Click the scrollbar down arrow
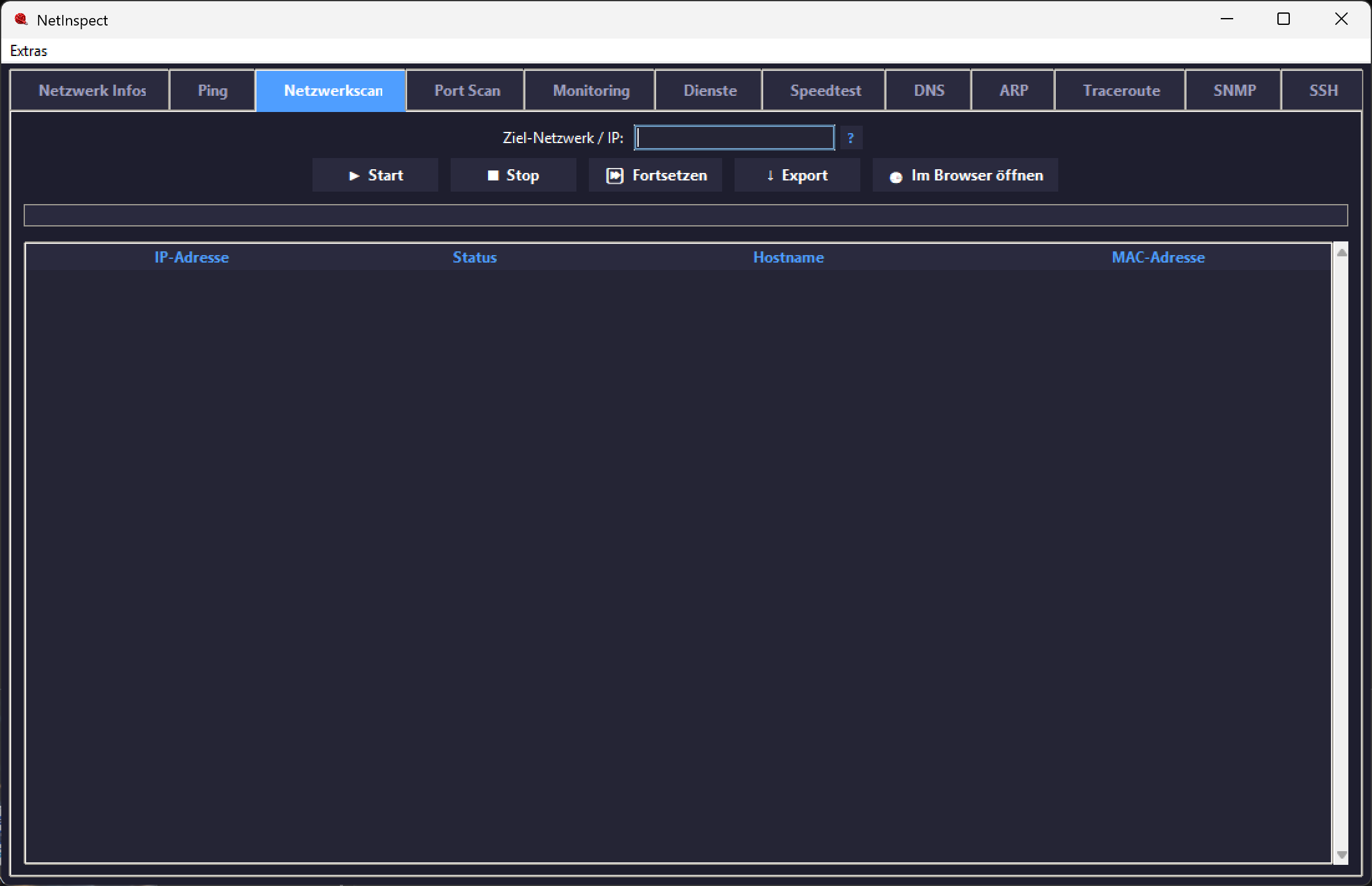 click(x=1341, y=856)
